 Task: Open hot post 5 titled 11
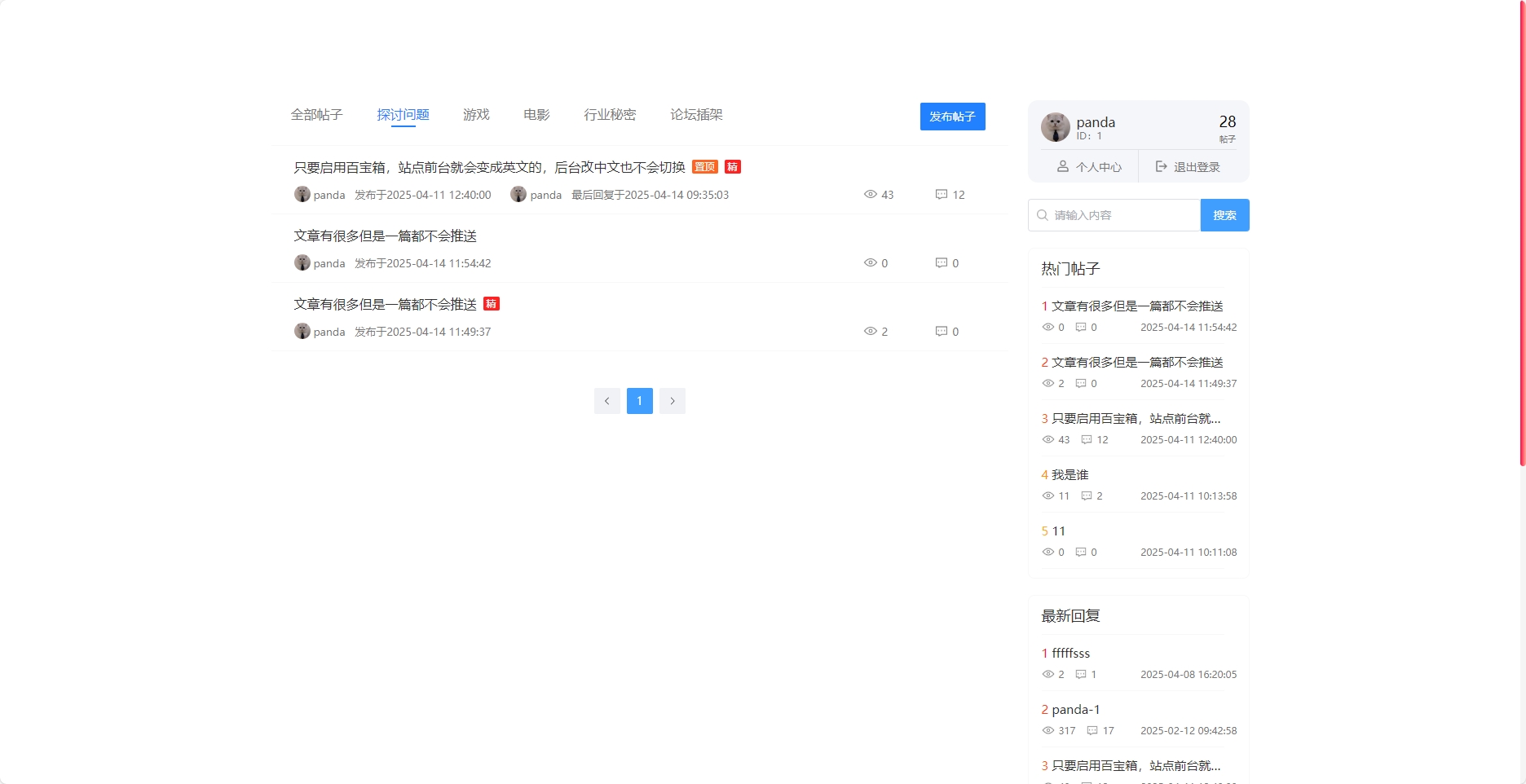[1058, 531]
